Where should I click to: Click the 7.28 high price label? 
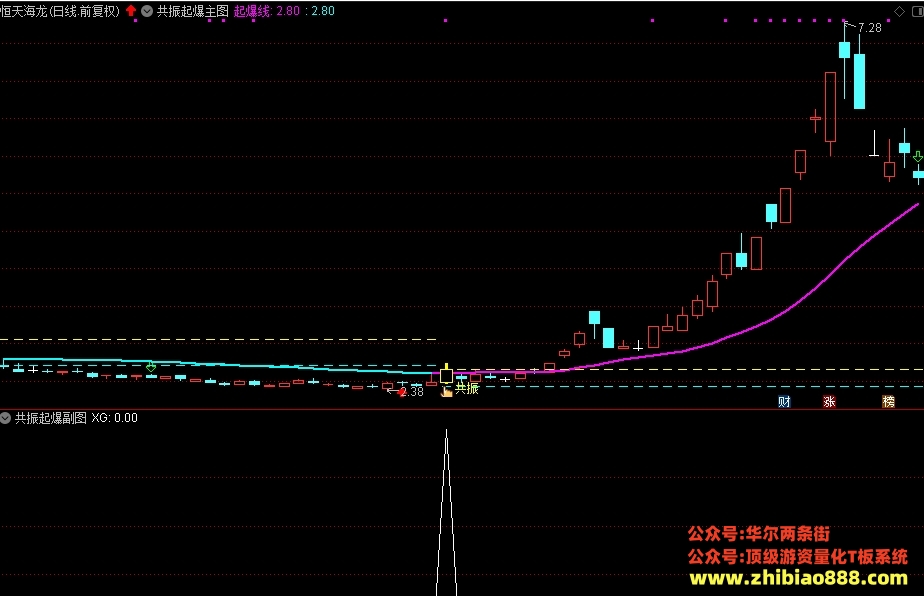pyautogui.click(x=870, y=28)
